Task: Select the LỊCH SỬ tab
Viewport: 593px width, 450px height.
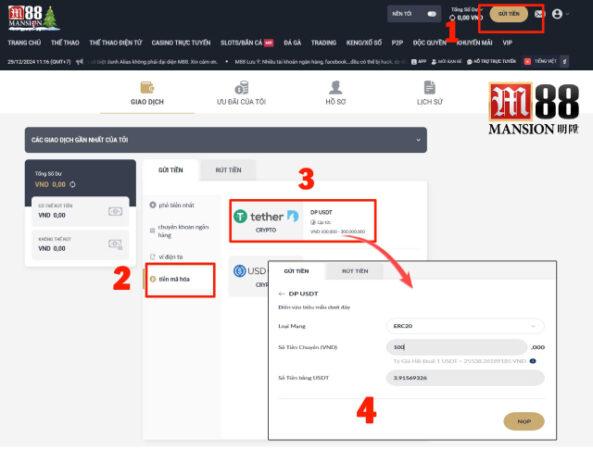Action: tap(430, 101)
